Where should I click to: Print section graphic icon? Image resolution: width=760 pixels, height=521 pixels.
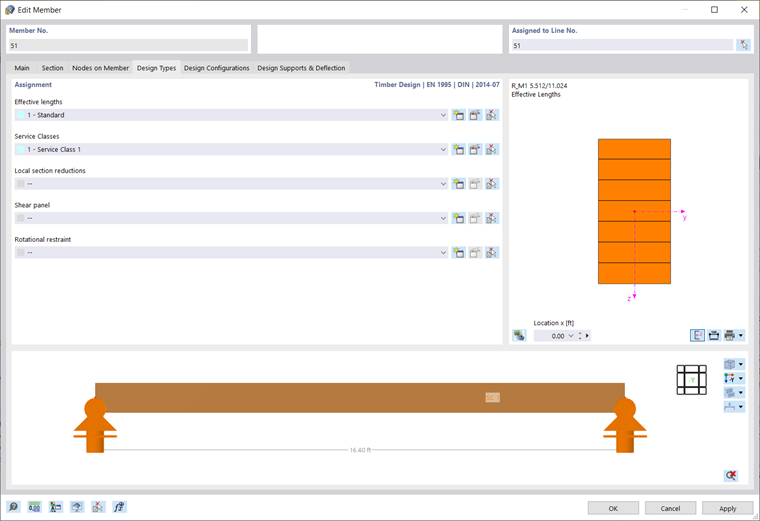(x=729, y=335)
